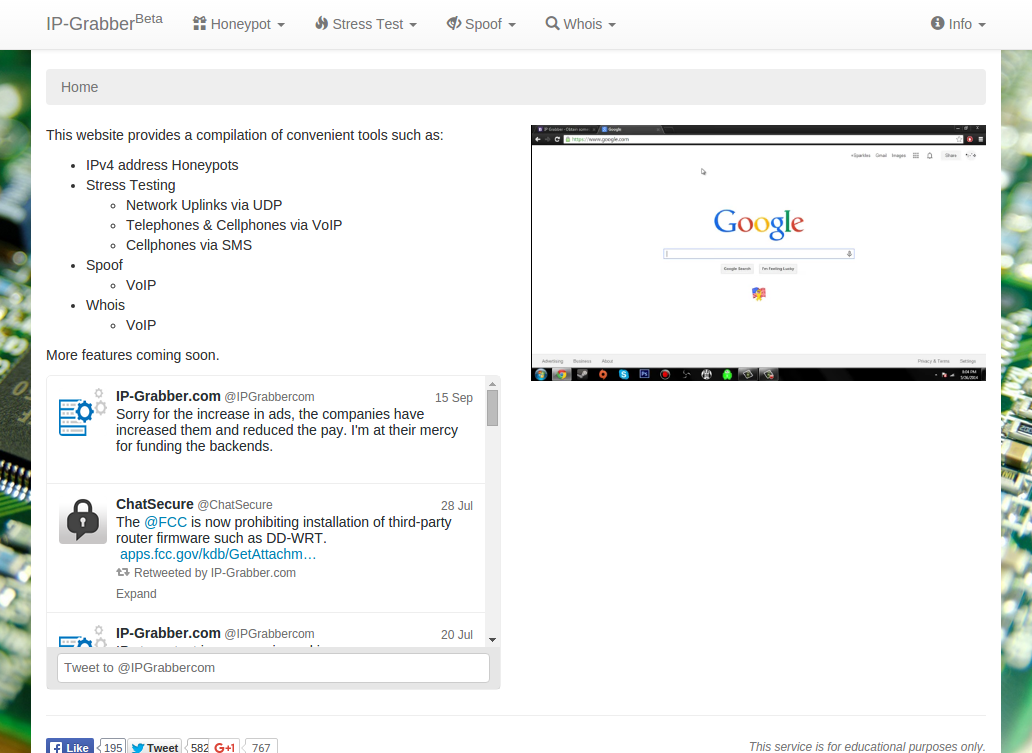Open the @FCC mention link
The height and width of the screenshot is (753, 1032).
click(165, 522)
